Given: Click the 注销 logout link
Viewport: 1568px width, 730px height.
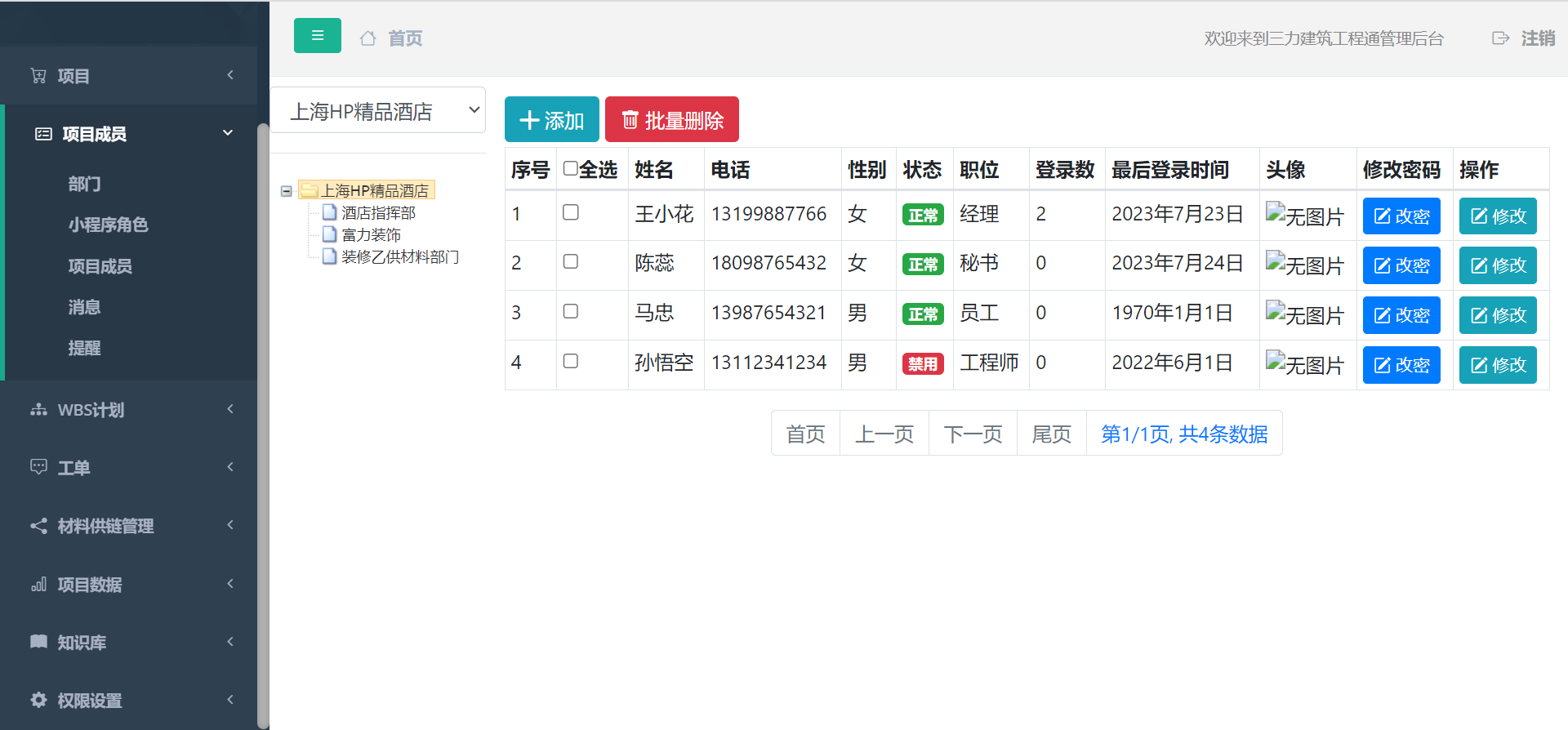Looking at the screenshot, I should pyautogui.click(x=1538, y=38).
